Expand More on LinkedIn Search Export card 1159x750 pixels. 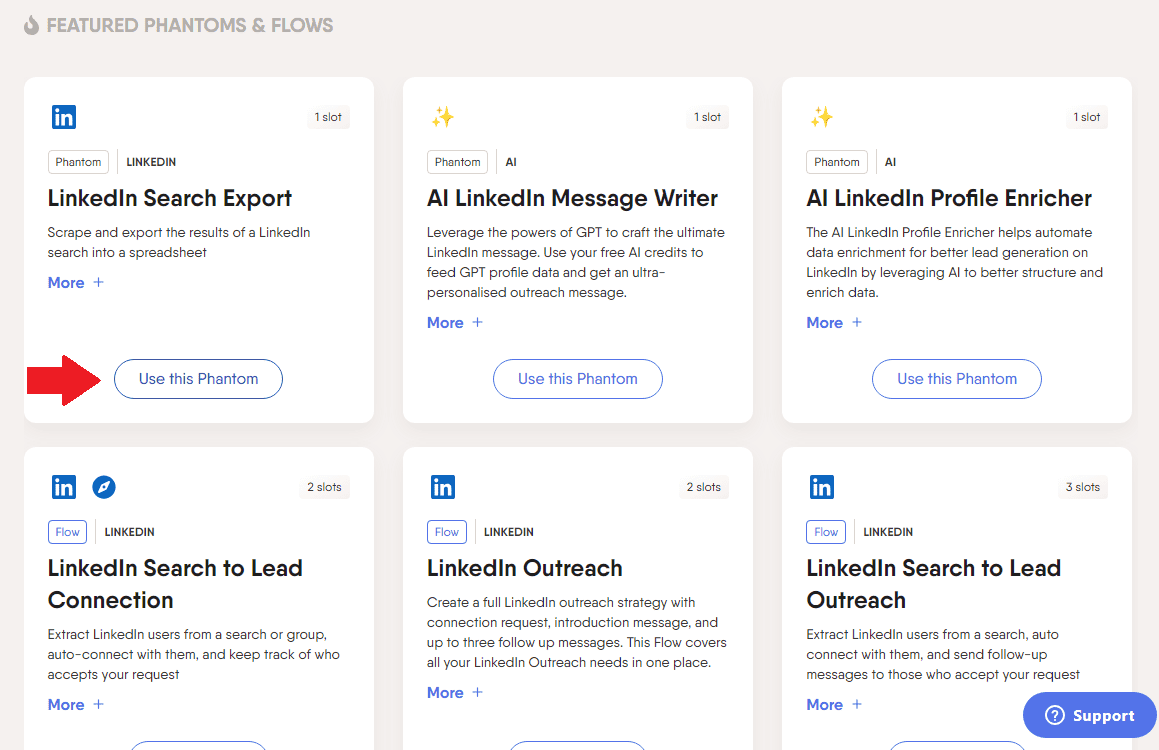pos(75,283)
